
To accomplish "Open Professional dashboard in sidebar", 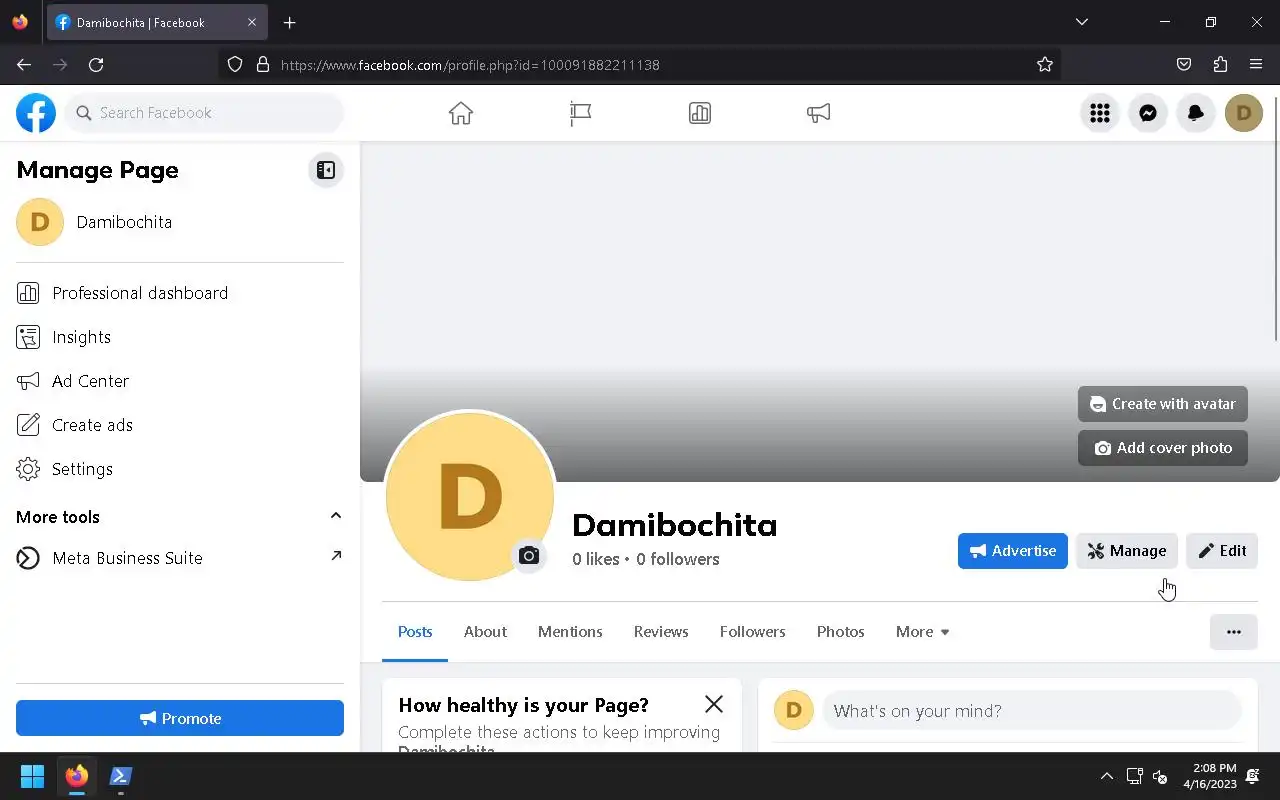I will coord(180,293).
